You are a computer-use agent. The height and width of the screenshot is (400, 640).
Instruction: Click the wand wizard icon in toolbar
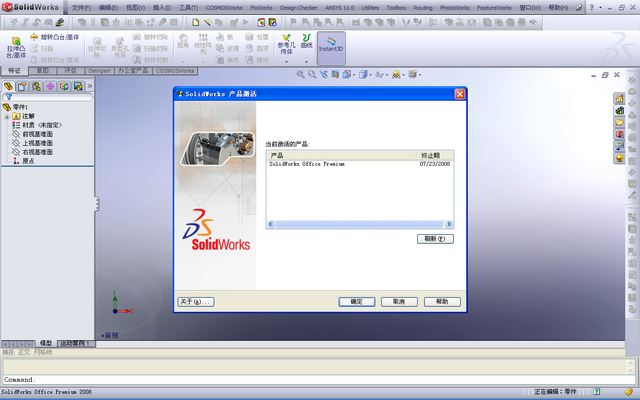click(207, 22)
